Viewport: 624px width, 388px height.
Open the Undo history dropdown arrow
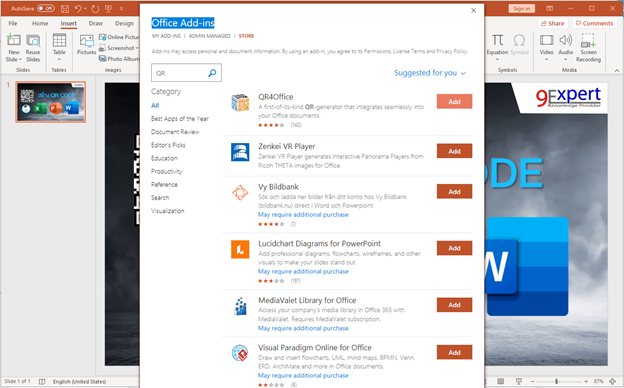(x=85, y=8)
